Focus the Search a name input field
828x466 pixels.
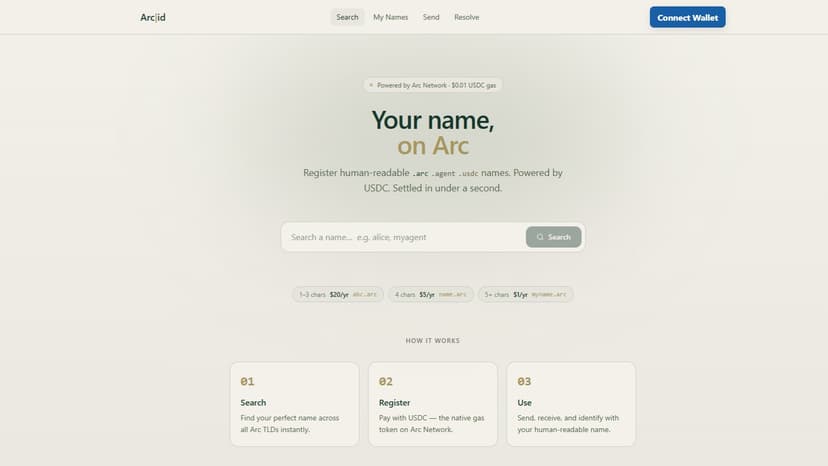coord(404,237)
